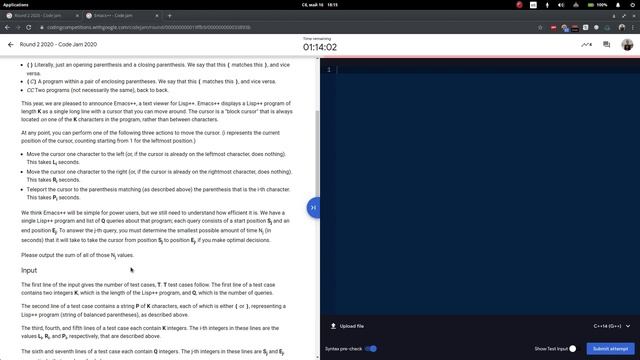Open network indicator in top panel

click(x=576, y=5)
